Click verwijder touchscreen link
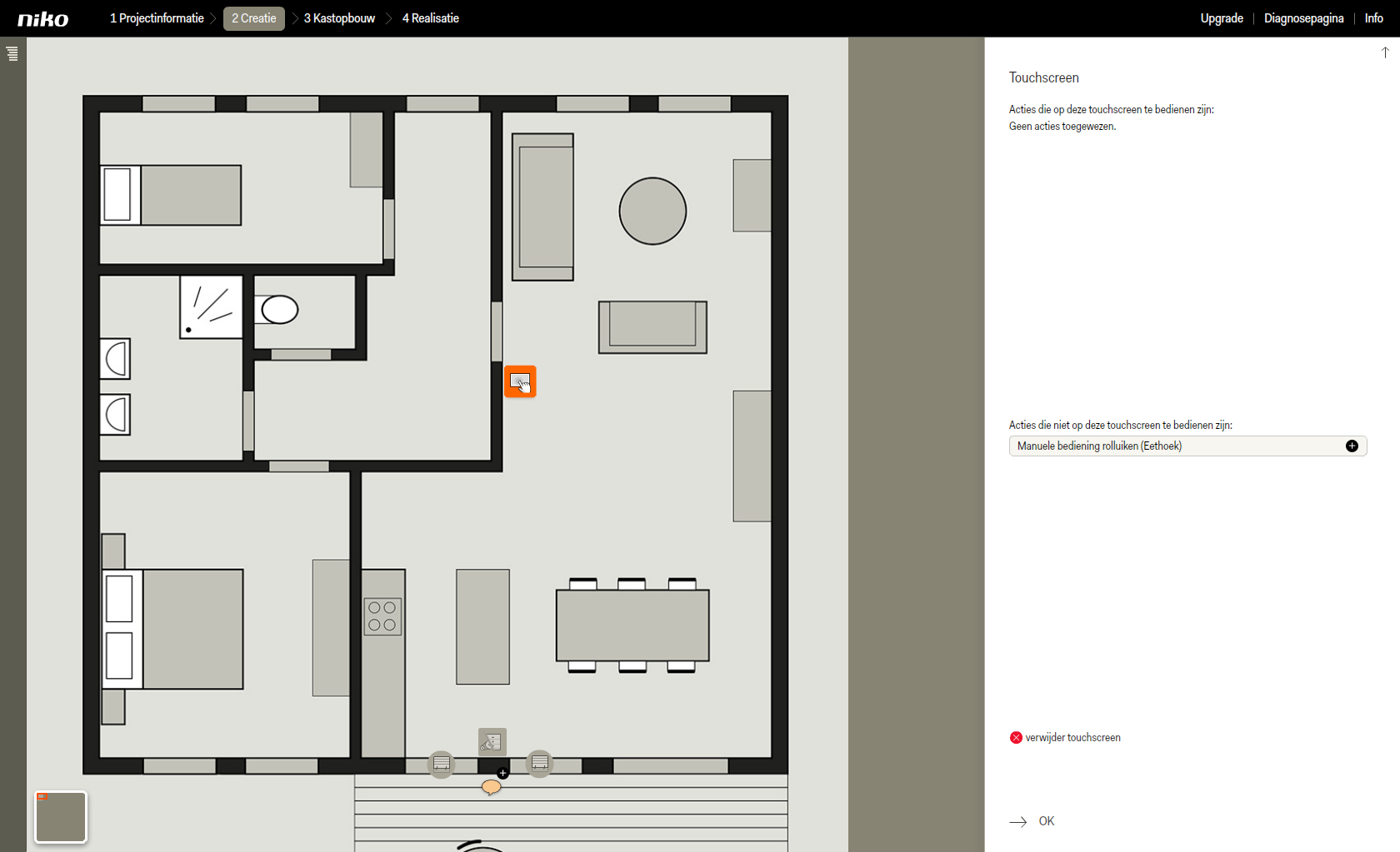This screenshot has width=1400, height=852. [1072, 738]
